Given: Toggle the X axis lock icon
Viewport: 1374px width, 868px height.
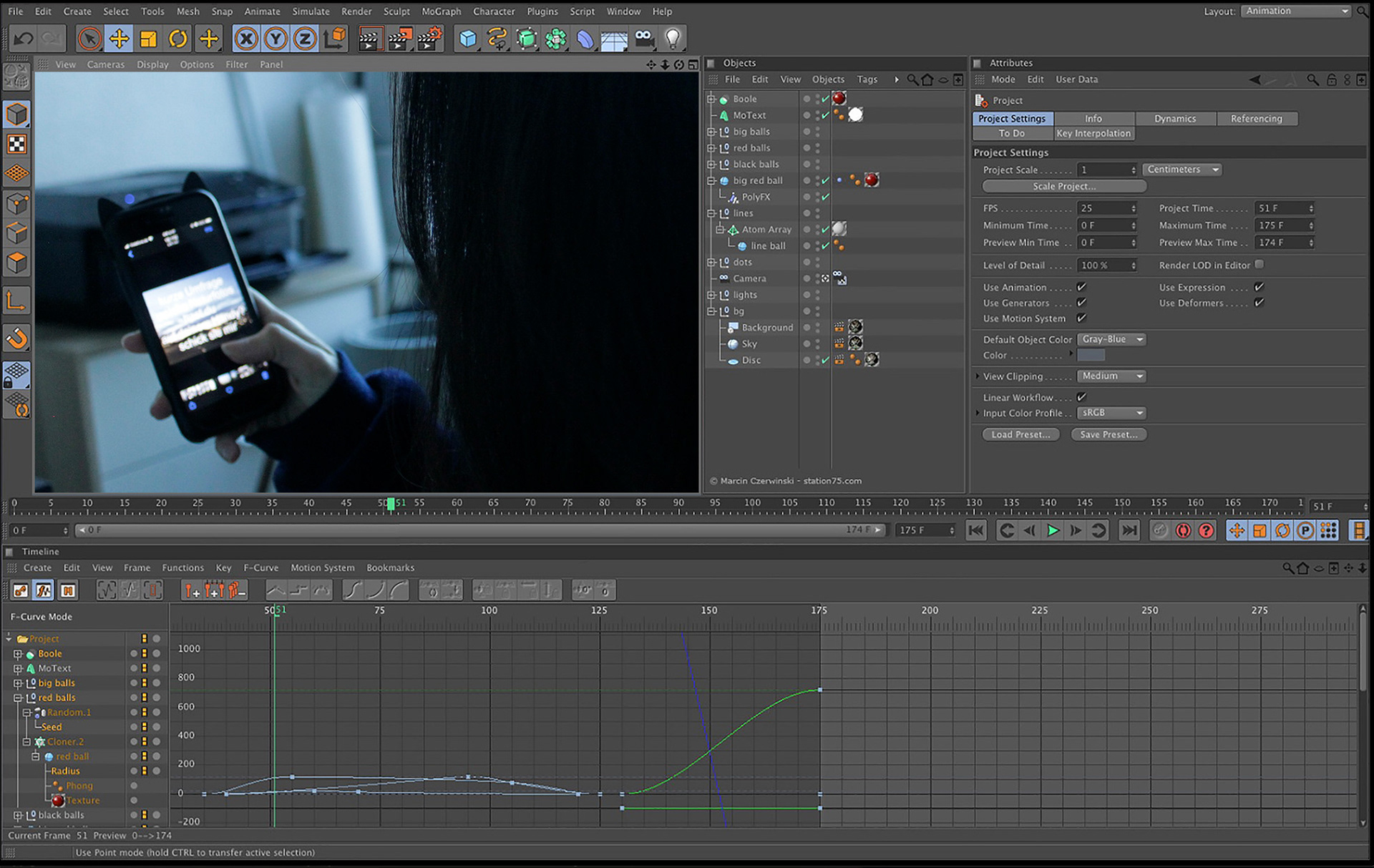Looking at the screenshot, I should tap(246, 39).
